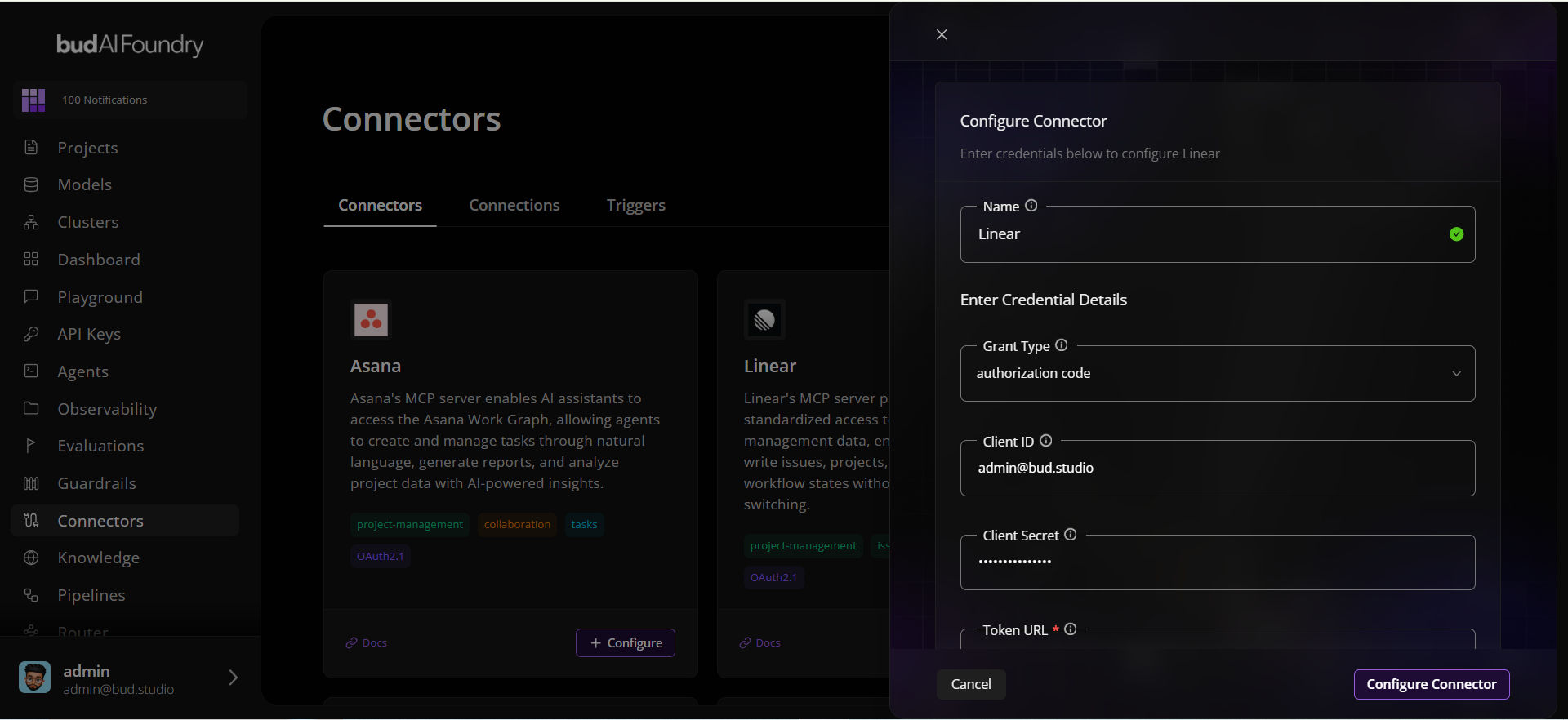Open Agents in the sidebar
Screen dimensions: 1568x720
125,371
